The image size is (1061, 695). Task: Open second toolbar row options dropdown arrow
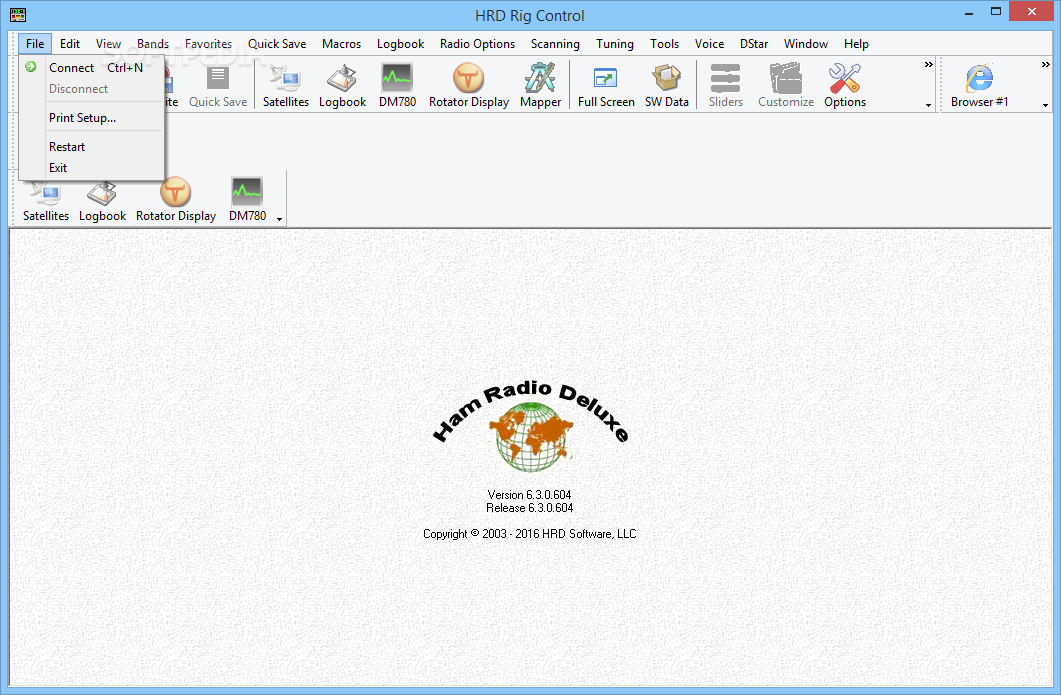(x=279, y=219)
